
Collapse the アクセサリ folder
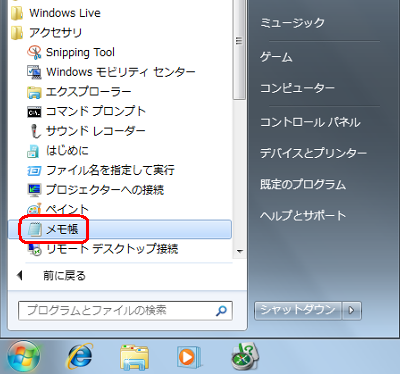(46, 33)
